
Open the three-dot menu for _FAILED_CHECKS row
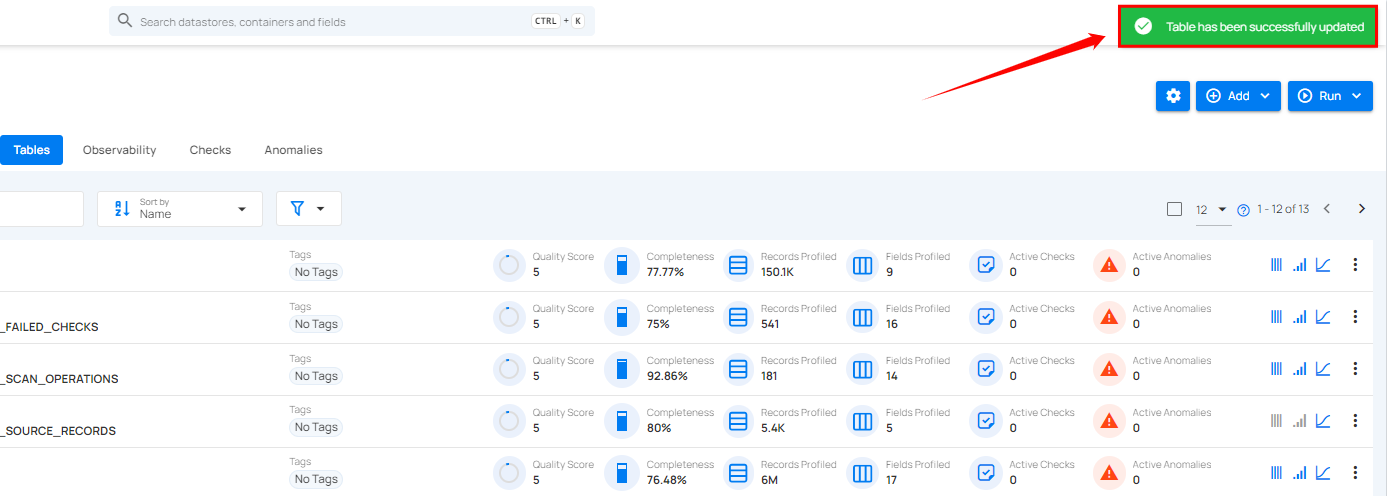(1355, 317)
